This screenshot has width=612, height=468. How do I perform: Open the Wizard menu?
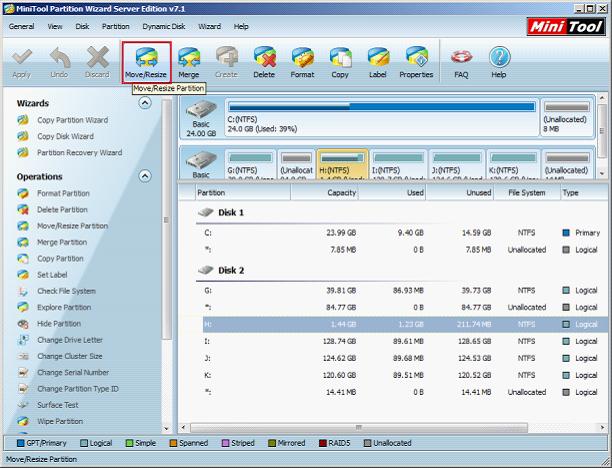click(x=210, y=27)
